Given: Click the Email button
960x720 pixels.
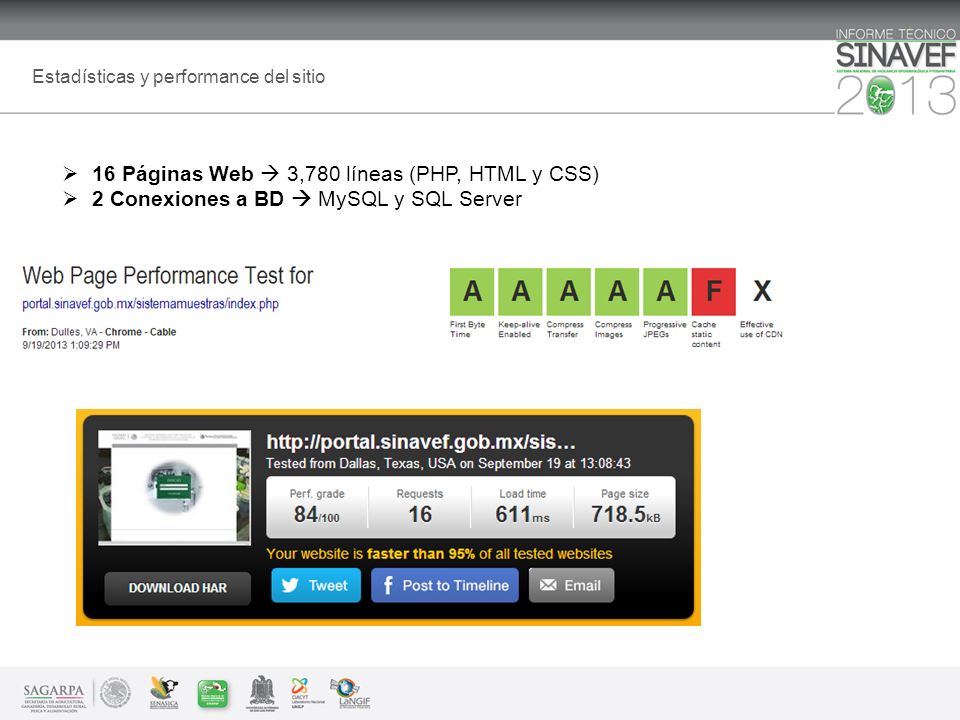Looking at the screenshot, I should tap(571, 585).
